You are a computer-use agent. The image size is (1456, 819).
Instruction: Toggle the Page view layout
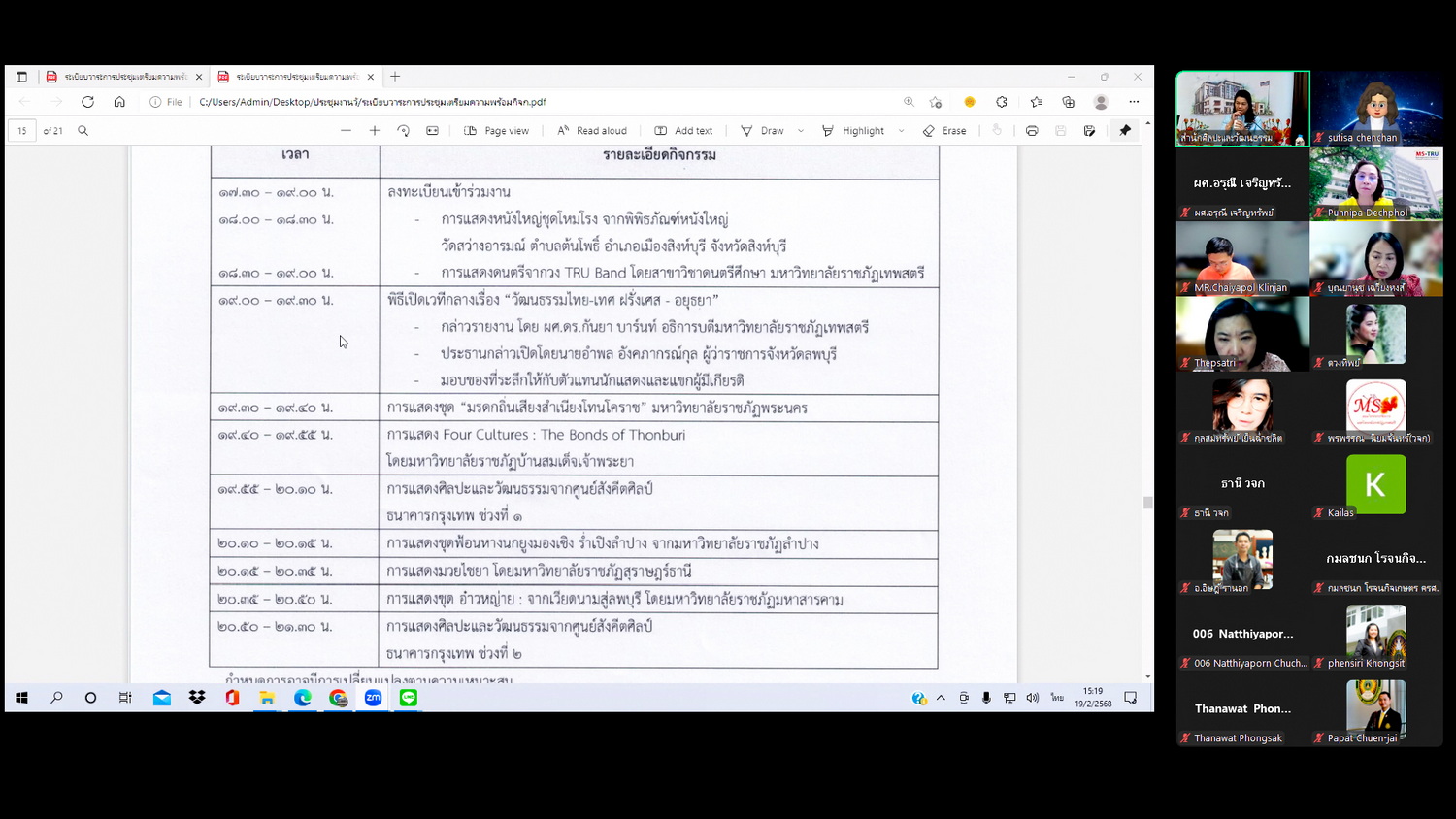pos(497,131)
